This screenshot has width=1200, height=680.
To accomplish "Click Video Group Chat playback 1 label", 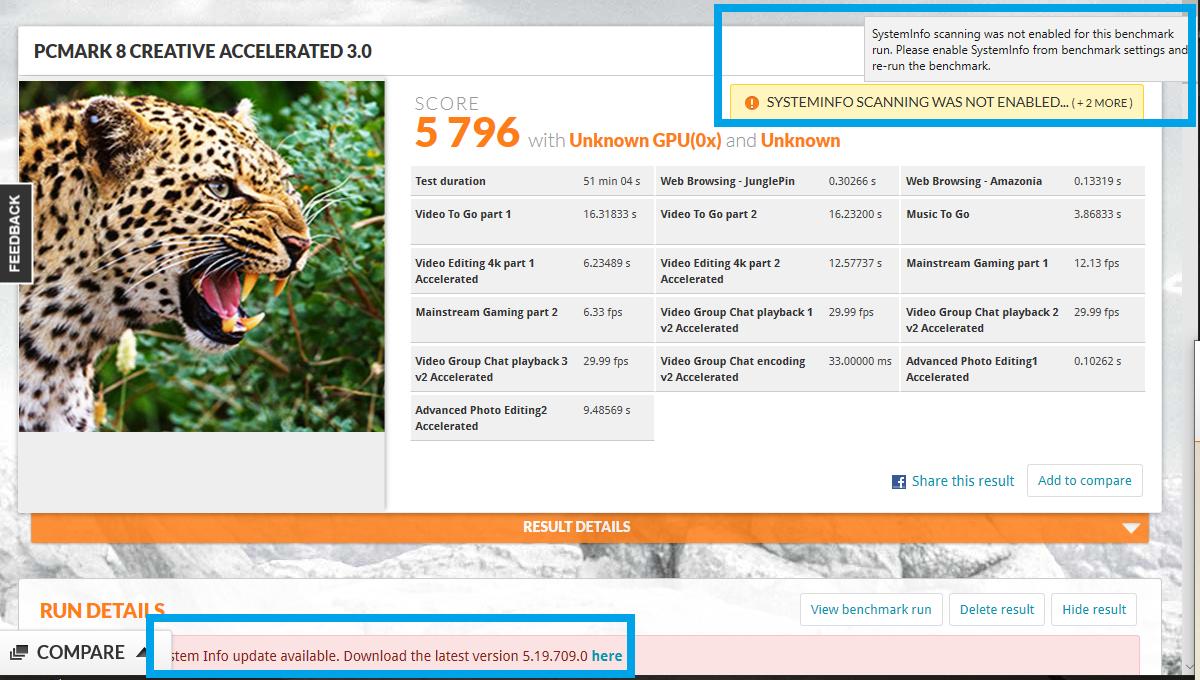I will coord(737,320).
